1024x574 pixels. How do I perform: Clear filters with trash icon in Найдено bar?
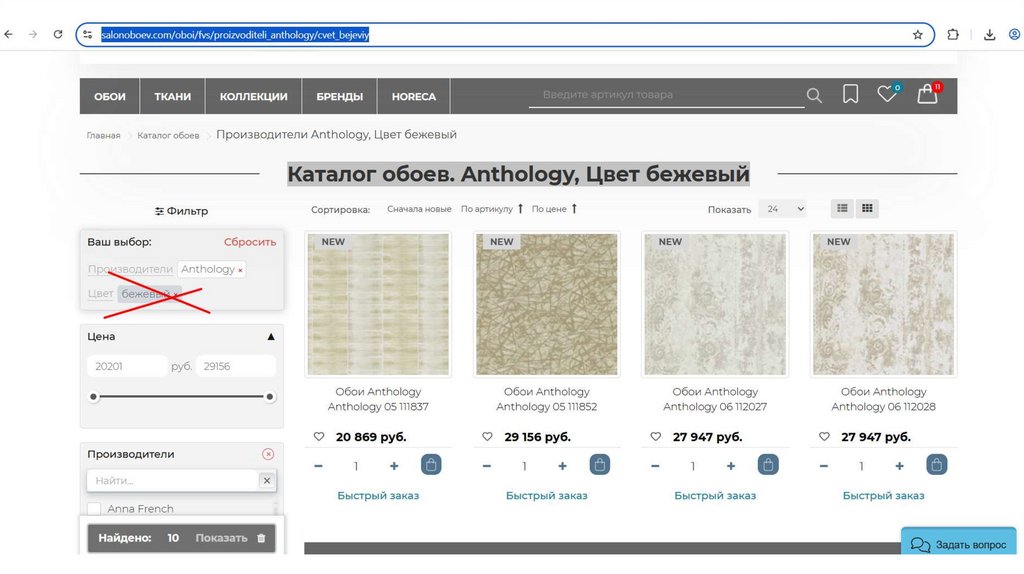pos(261,538)
